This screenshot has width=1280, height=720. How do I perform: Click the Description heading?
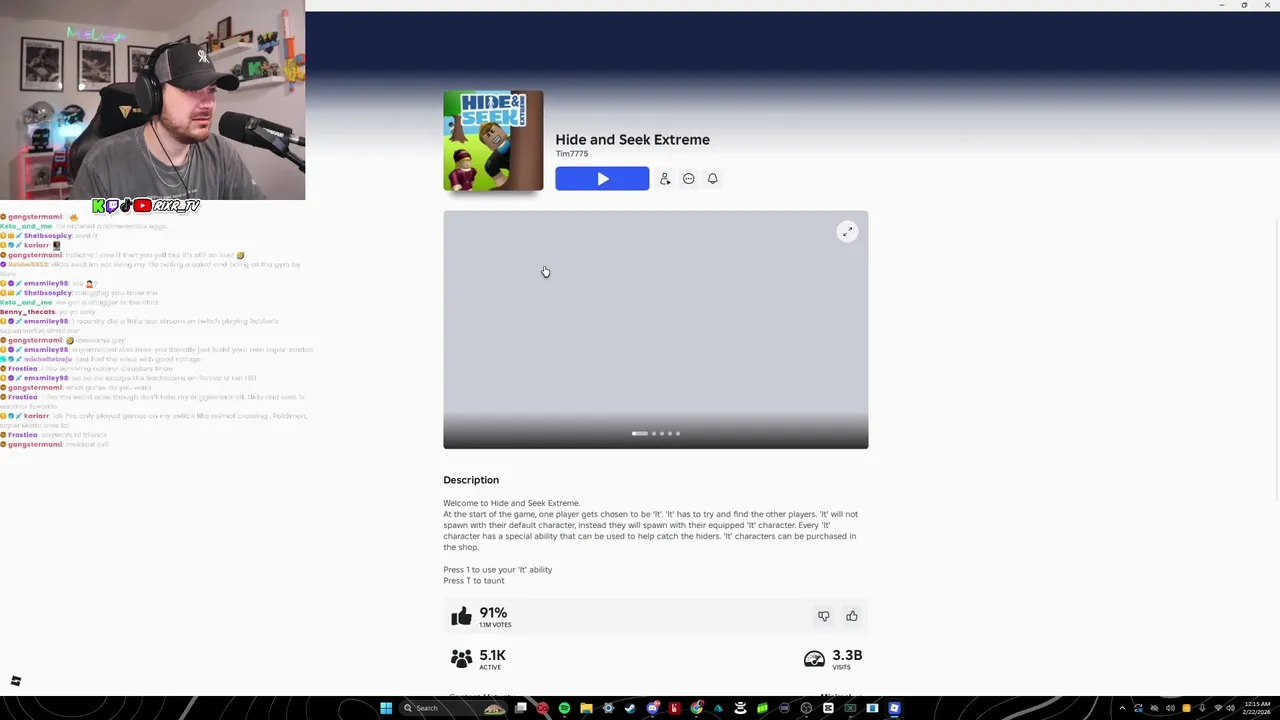471,480
